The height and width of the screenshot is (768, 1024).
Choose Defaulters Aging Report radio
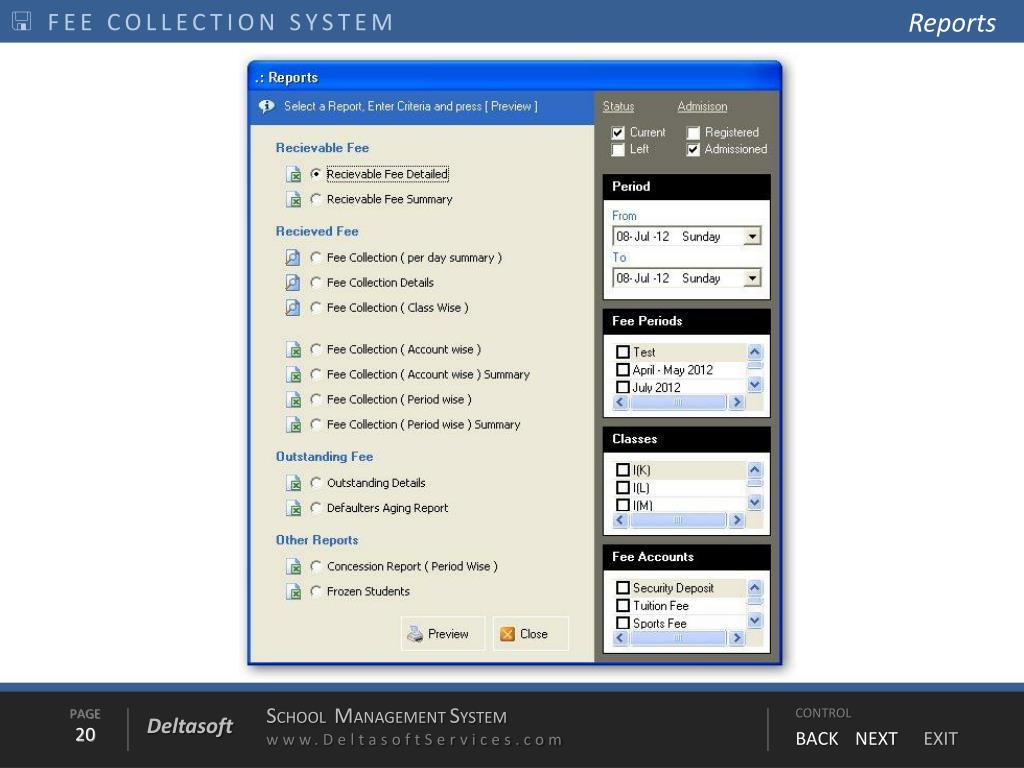point(316,507)
